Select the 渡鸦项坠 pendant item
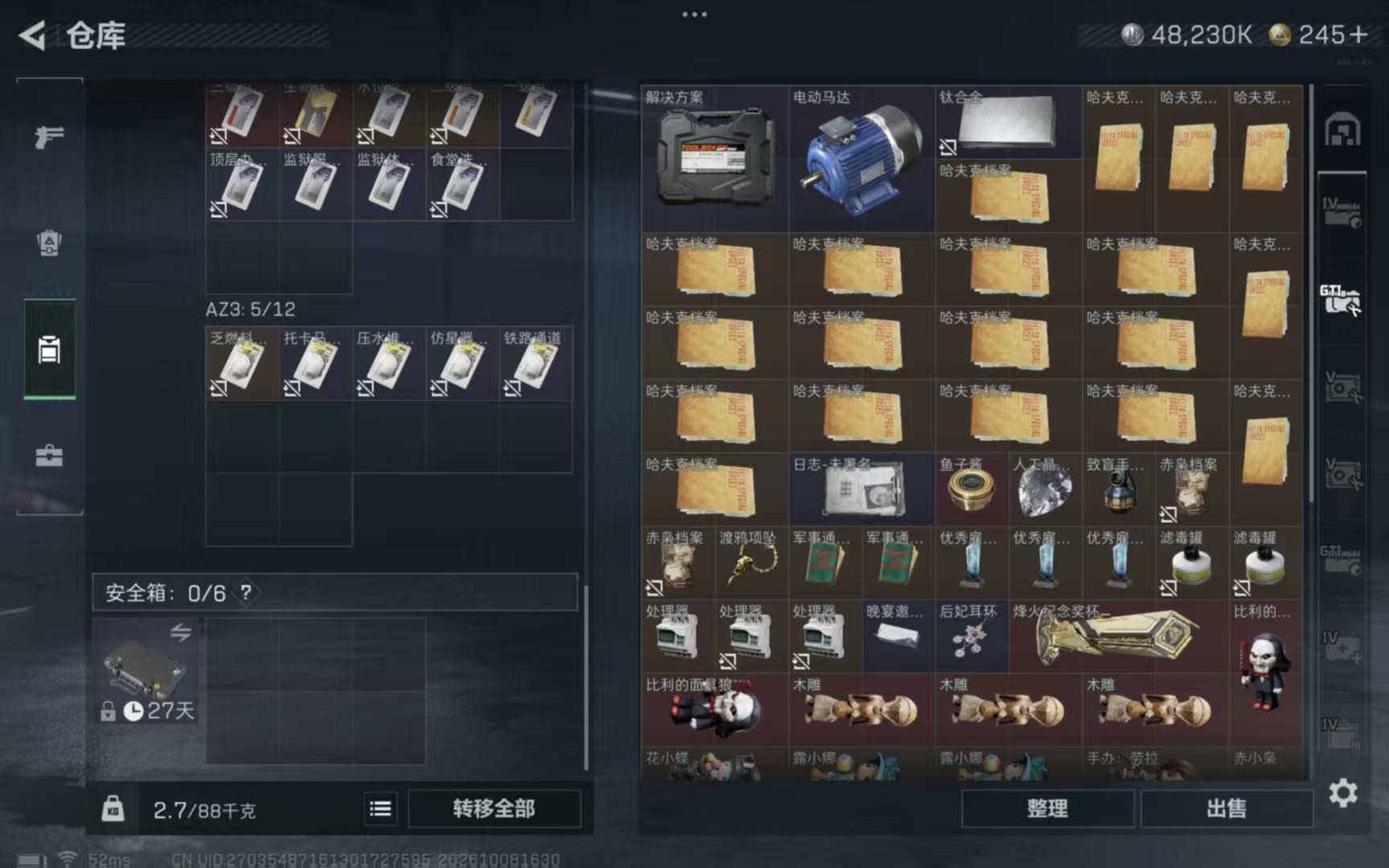The width and height of the screenshot is (1389, 868). click(752, 563)
